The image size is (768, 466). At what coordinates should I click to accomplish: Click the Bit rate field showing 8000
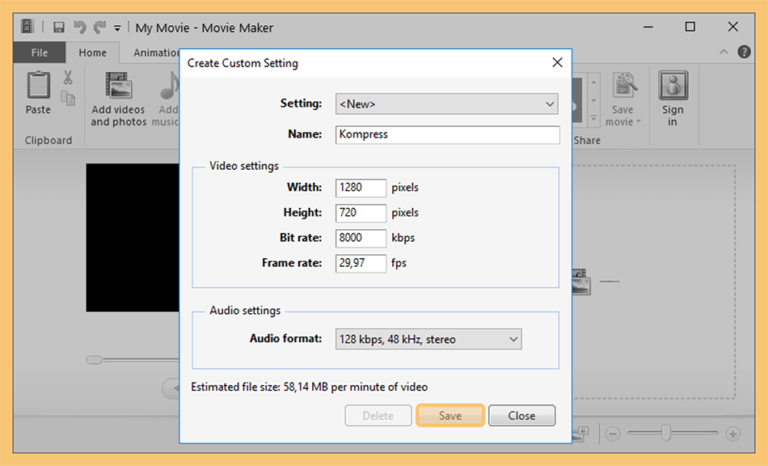pyautogui.click(x=360, y=238)
